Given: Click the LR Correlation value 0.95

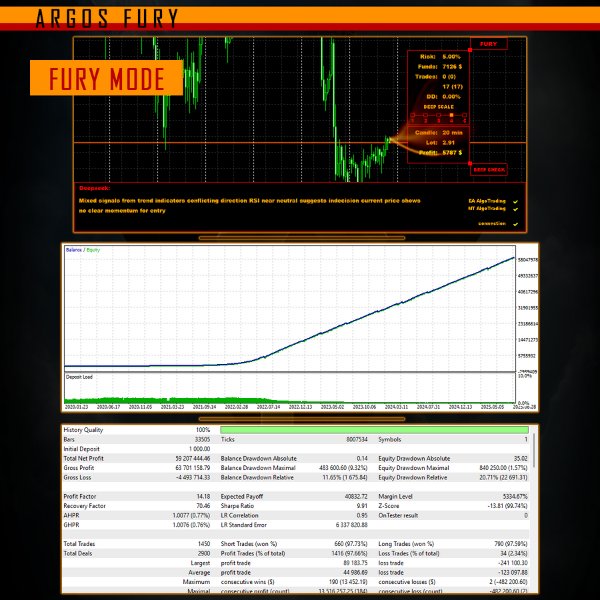Looking at the screenshot, I should pos(362,515).
